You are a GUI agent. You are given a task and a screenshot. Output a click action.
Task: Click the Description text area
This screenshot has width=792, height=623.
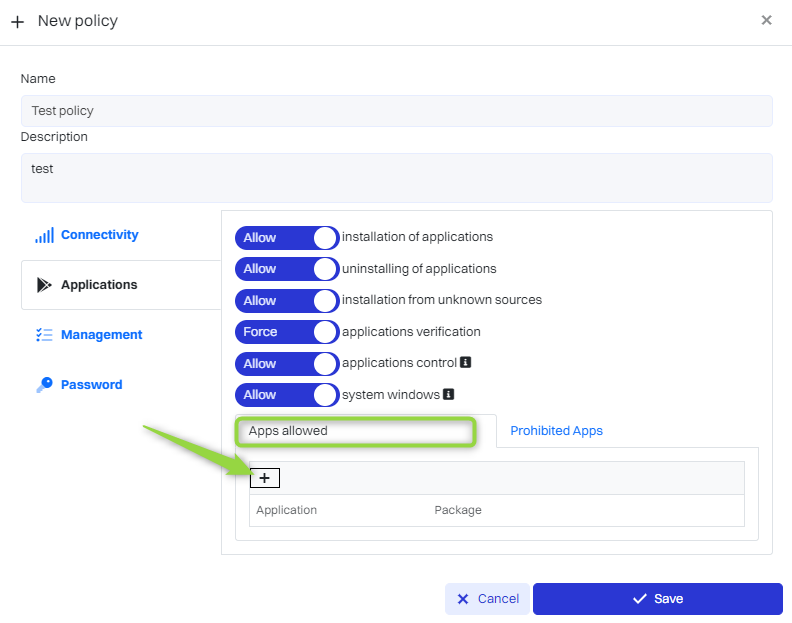click(396, 178)
